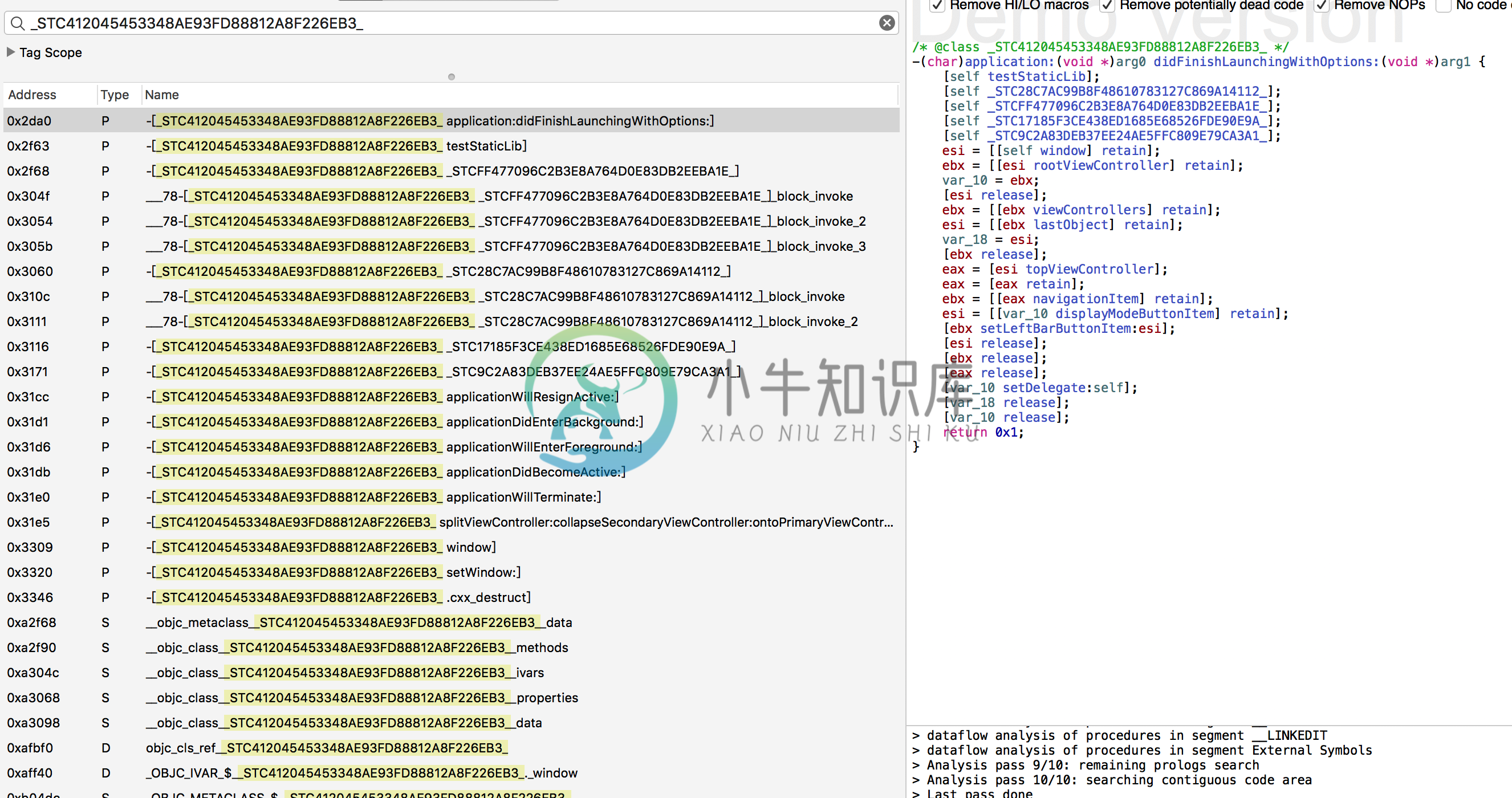Select applicationDidBecomeActive: row
Screen dimensions: 1512x798
point(451,473)
